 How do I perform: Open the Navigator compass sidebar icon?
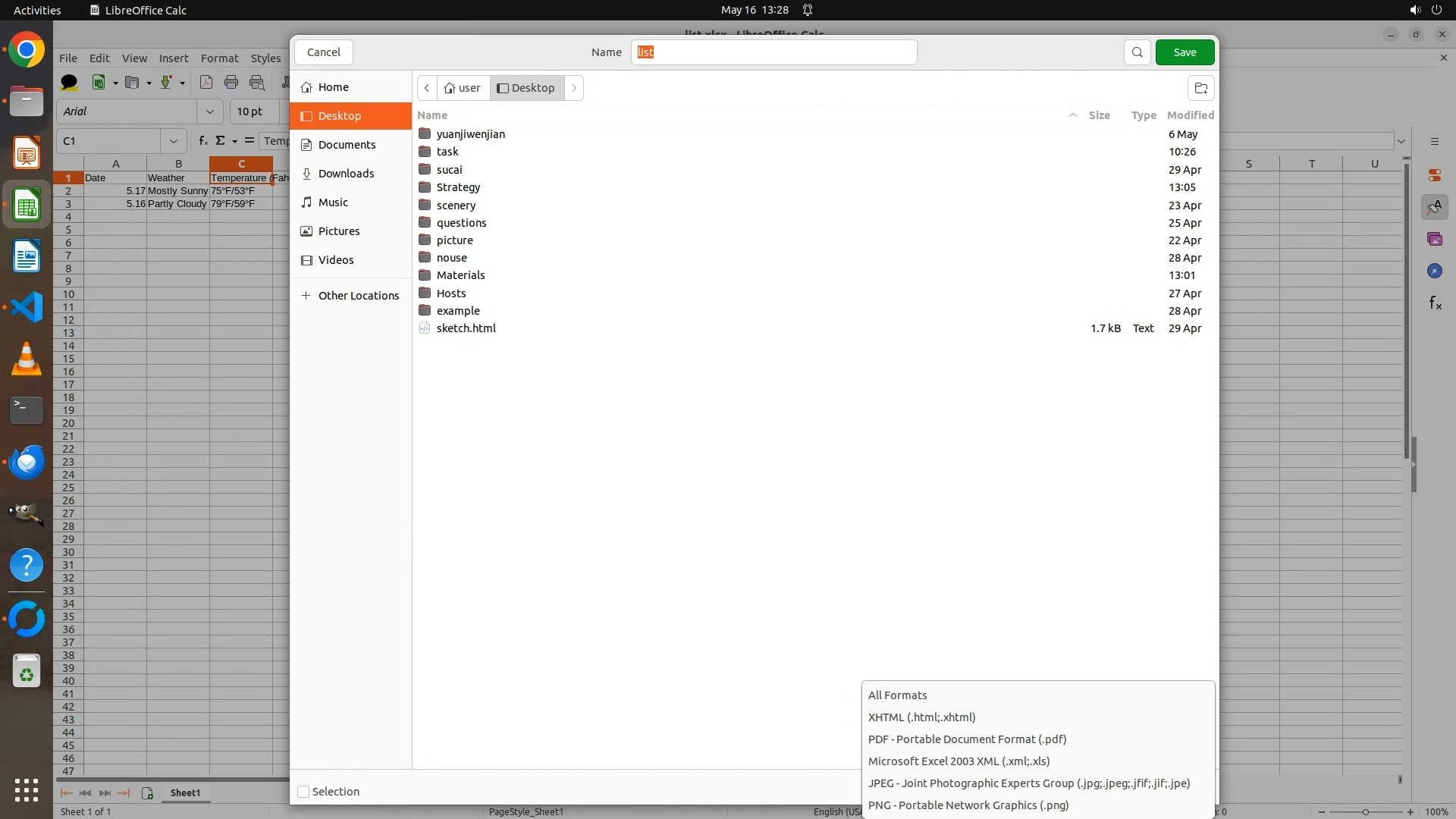[x=1434, y=271]
